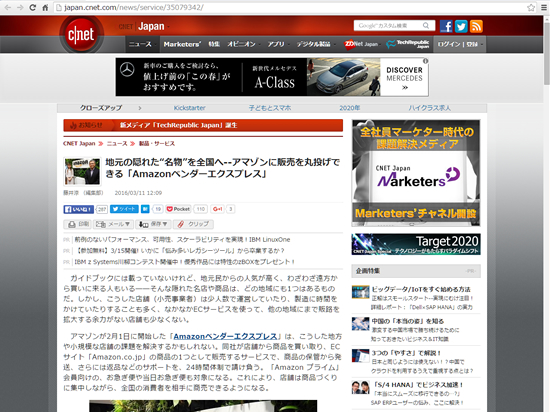Save article to Pocket
The width and height of the screenshot is (550, 412).
click(178, 209)
